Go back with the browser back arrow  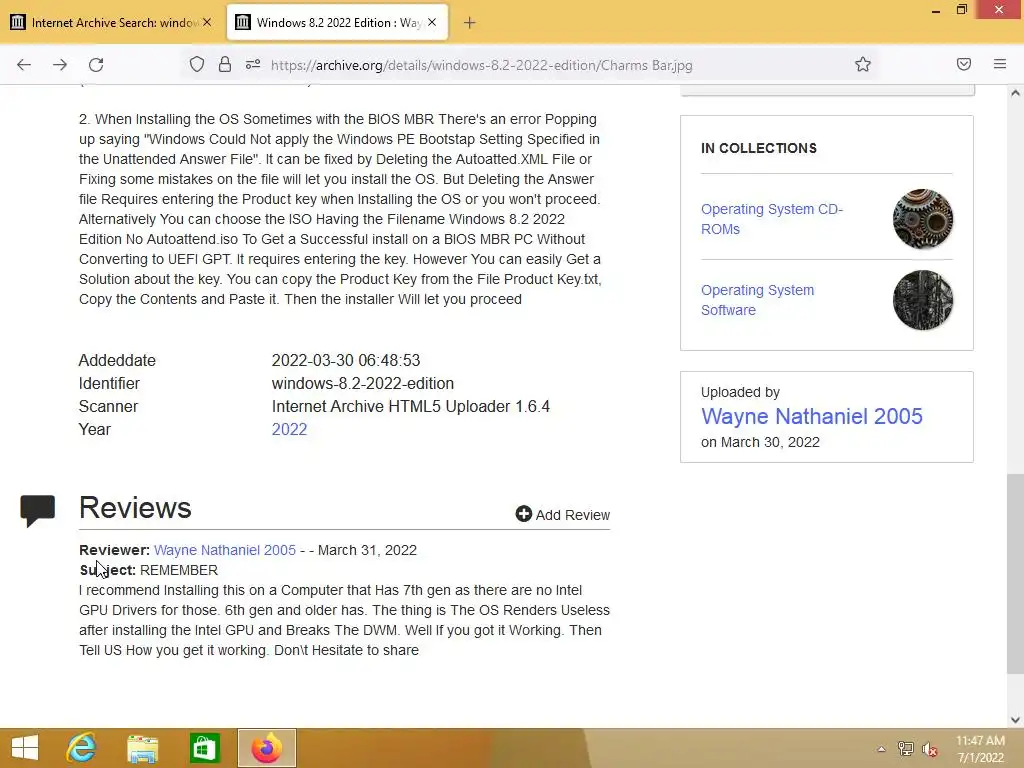coord(24,65)
